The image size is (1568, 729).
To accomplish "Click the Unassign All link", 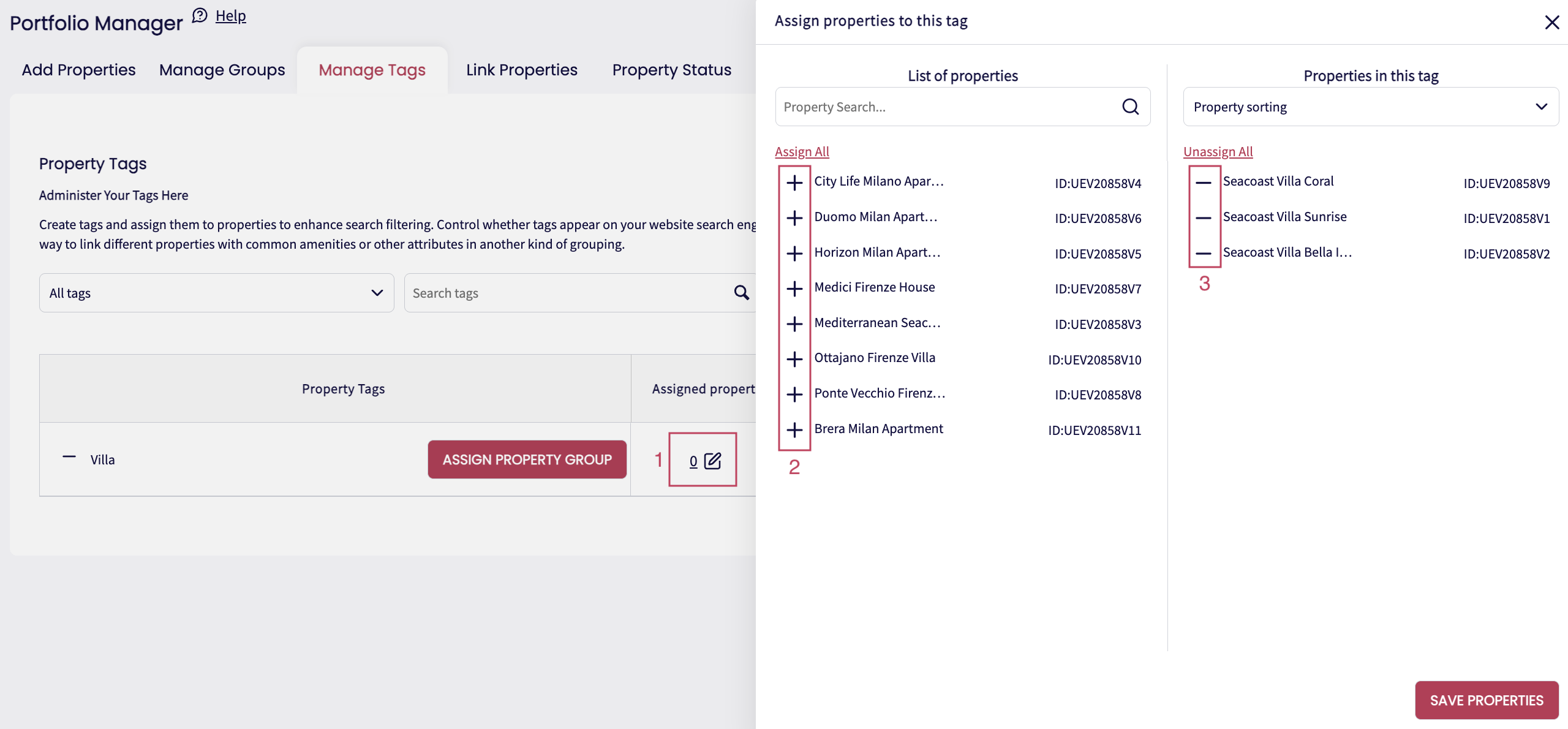I will click(x=1218, y=151).
